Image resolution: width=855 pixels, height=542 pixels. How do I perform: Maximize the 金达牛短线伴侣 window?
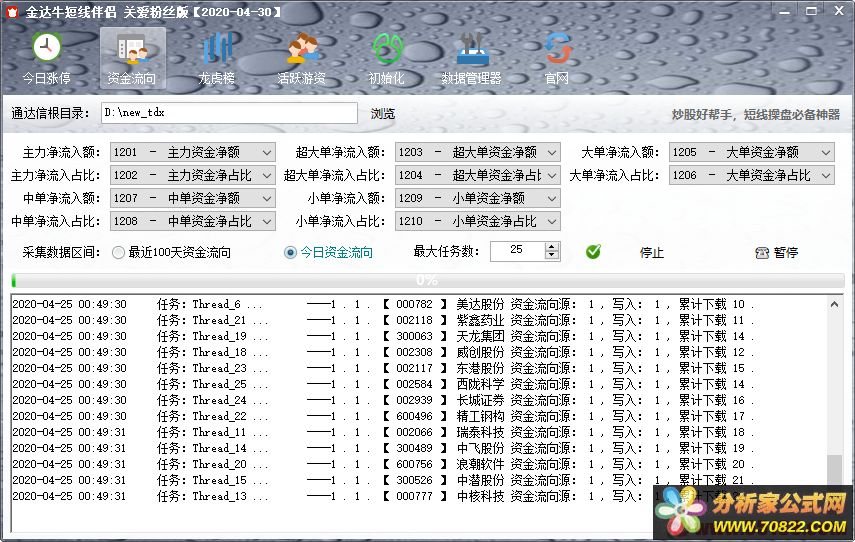[x=811, y=11]
